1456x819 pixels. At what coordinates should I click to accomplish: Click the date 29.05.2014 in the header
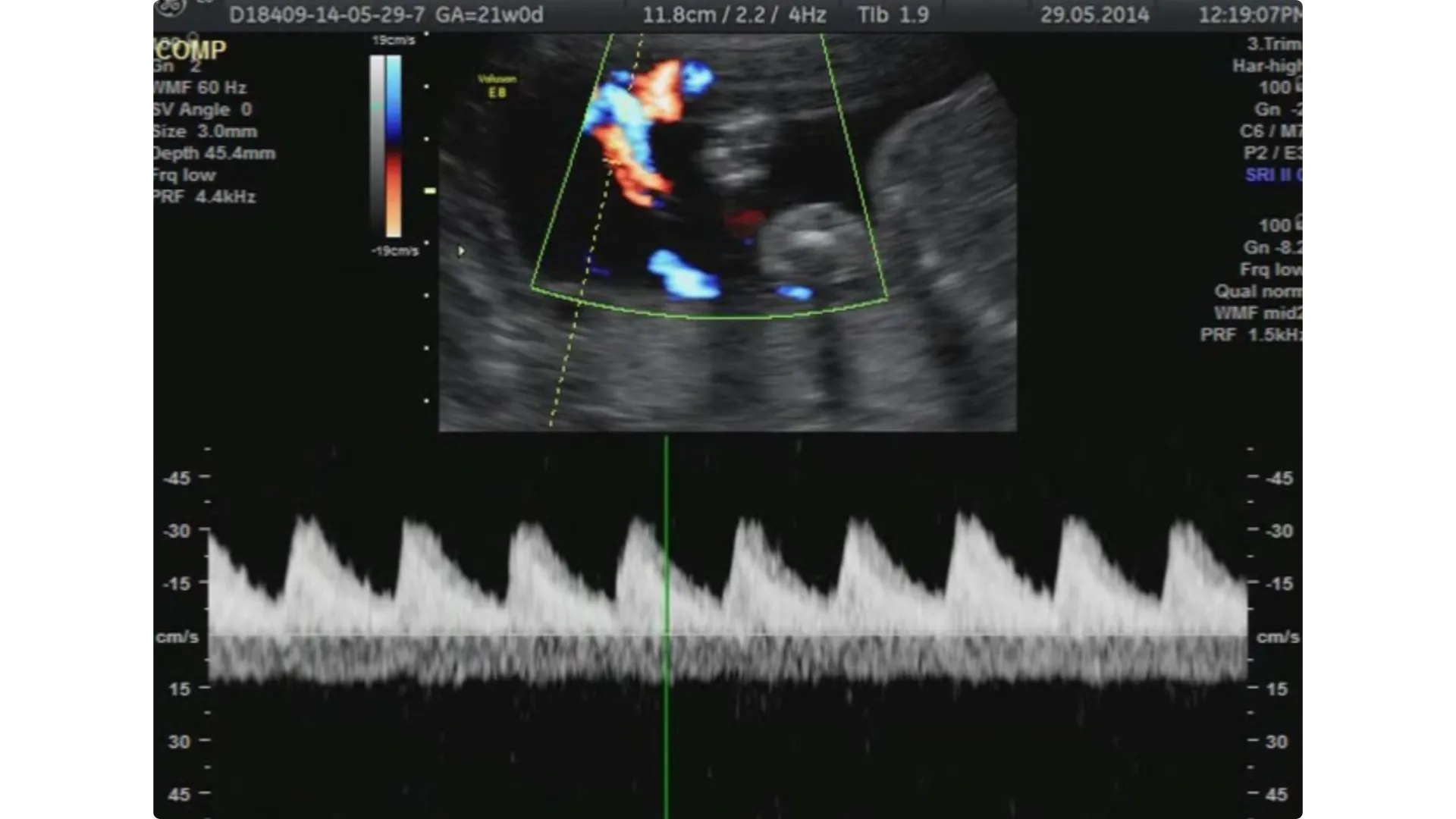point(1094,15)
